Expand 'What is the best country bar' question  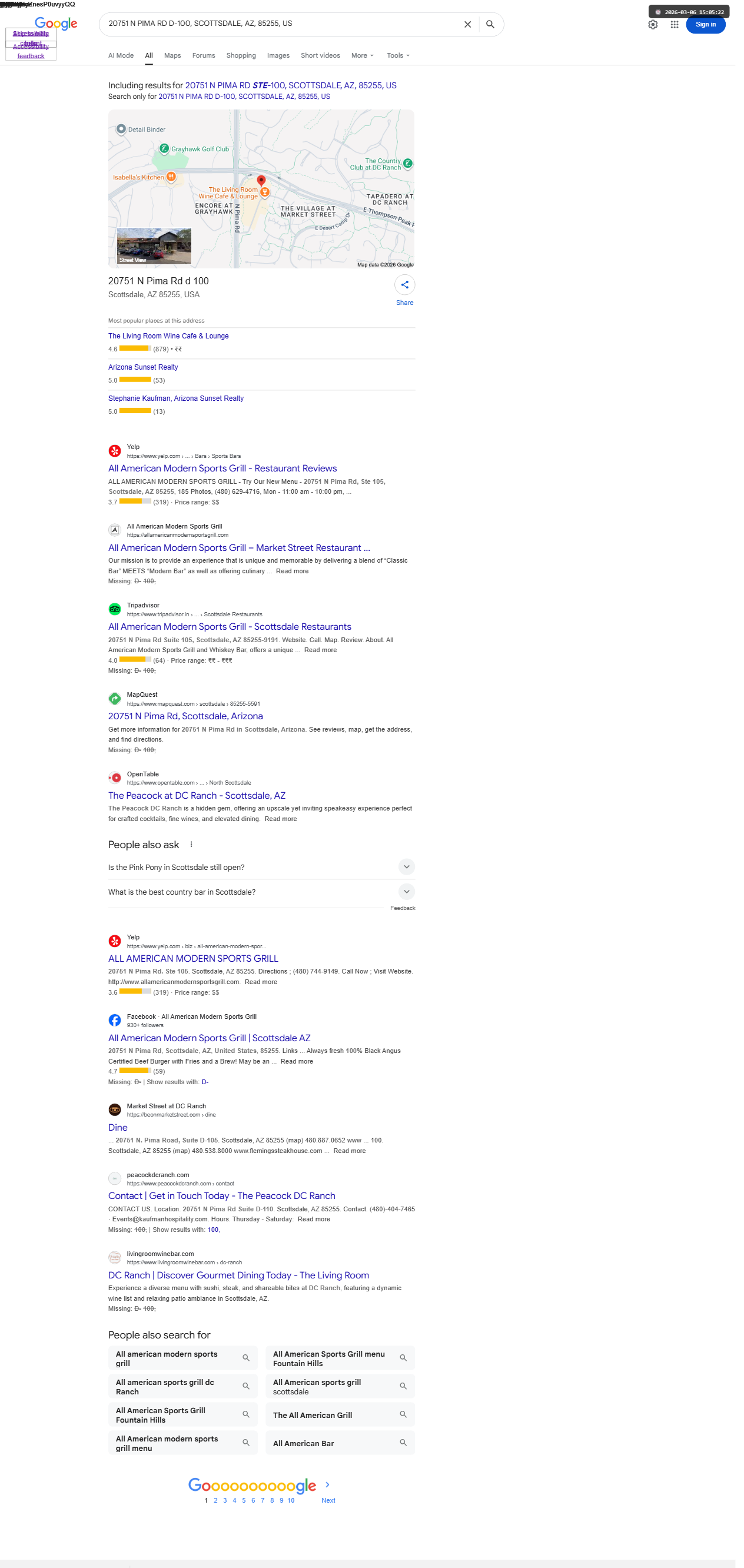point(265,902)
